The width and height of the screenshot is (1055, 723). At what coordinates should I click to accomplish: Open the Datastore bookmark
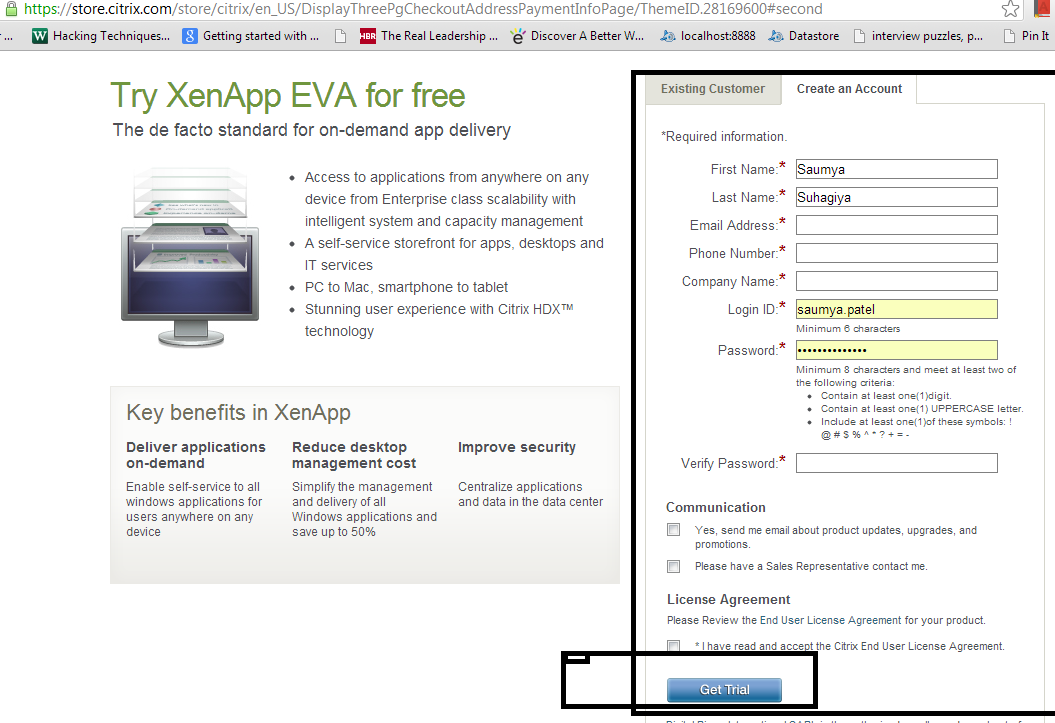(803, 36)
